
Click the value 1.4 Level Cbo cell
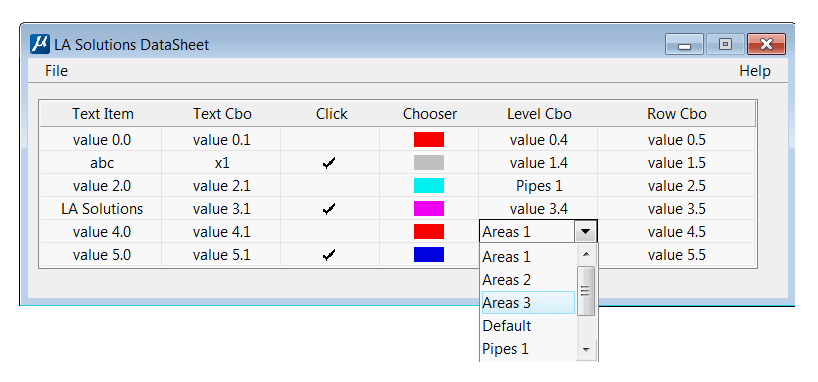(539, 163)
